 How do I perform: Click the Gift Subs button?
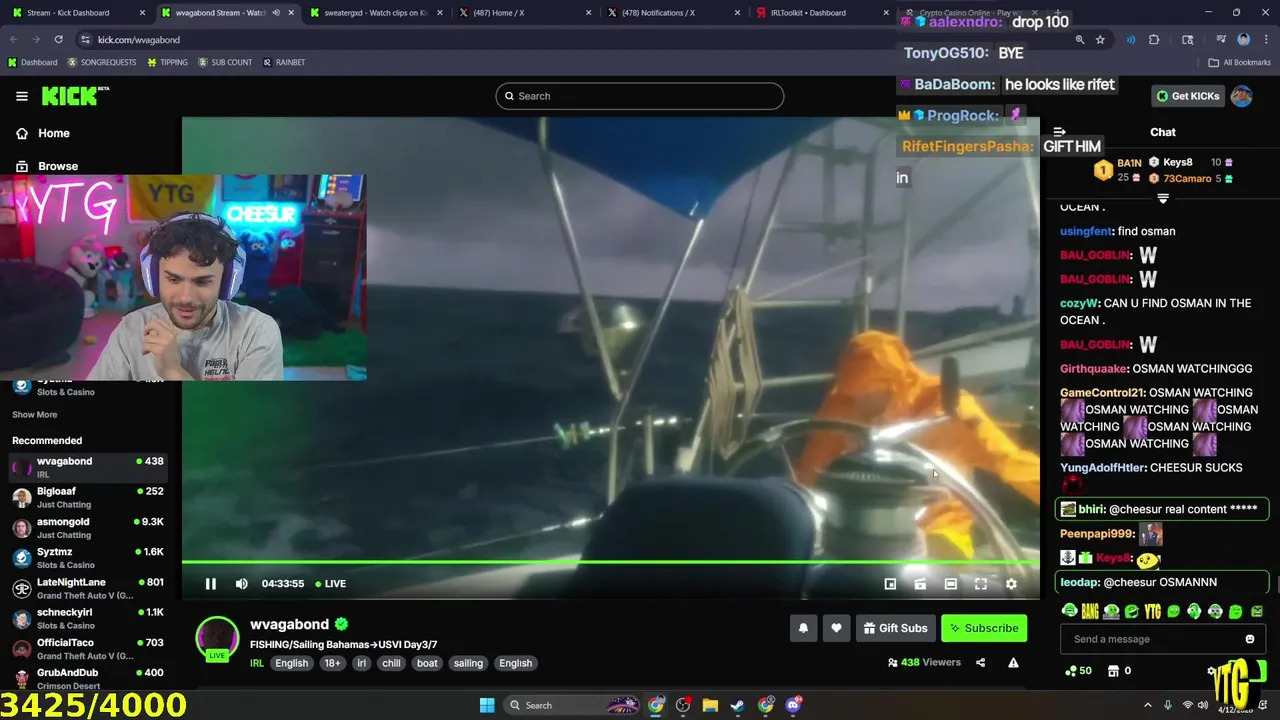[895, 628]
